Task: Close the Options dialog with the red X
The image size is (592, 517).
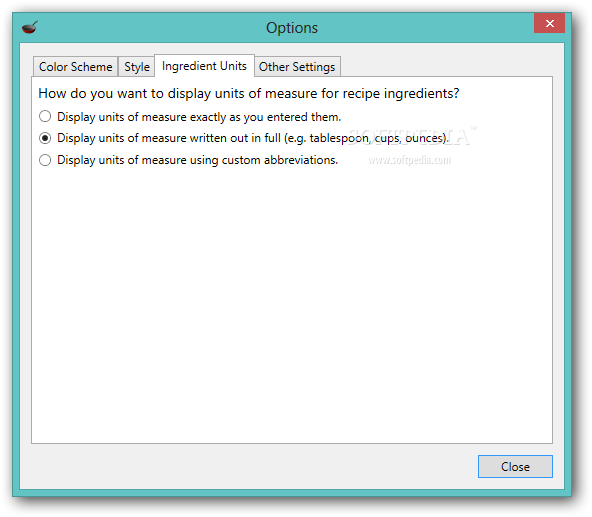Action: click(549, 23)
